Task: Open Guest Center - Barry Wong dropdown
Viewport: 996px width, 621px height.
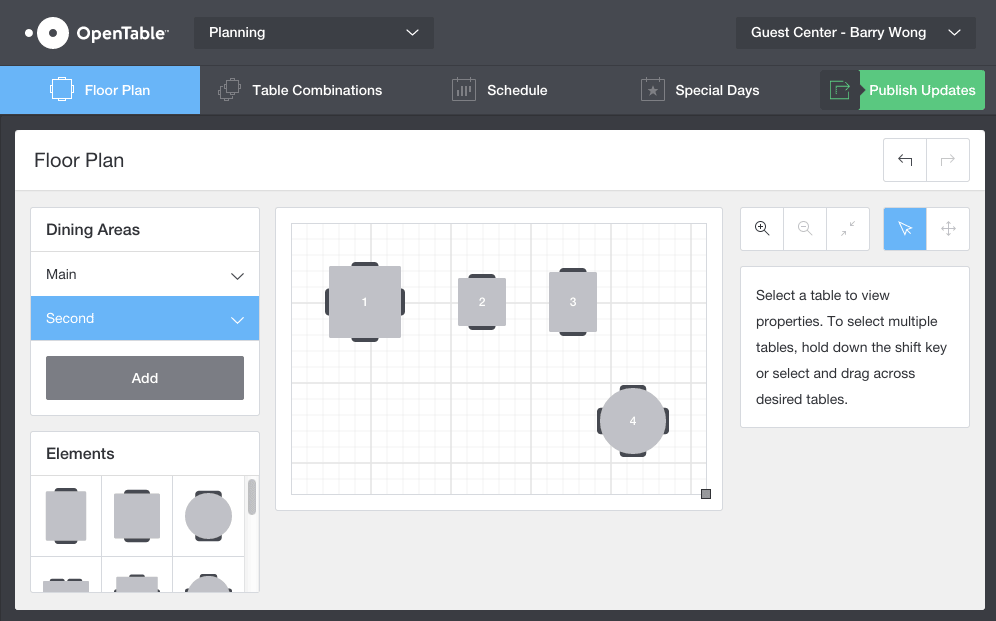Action: click(x=855, y=33)
